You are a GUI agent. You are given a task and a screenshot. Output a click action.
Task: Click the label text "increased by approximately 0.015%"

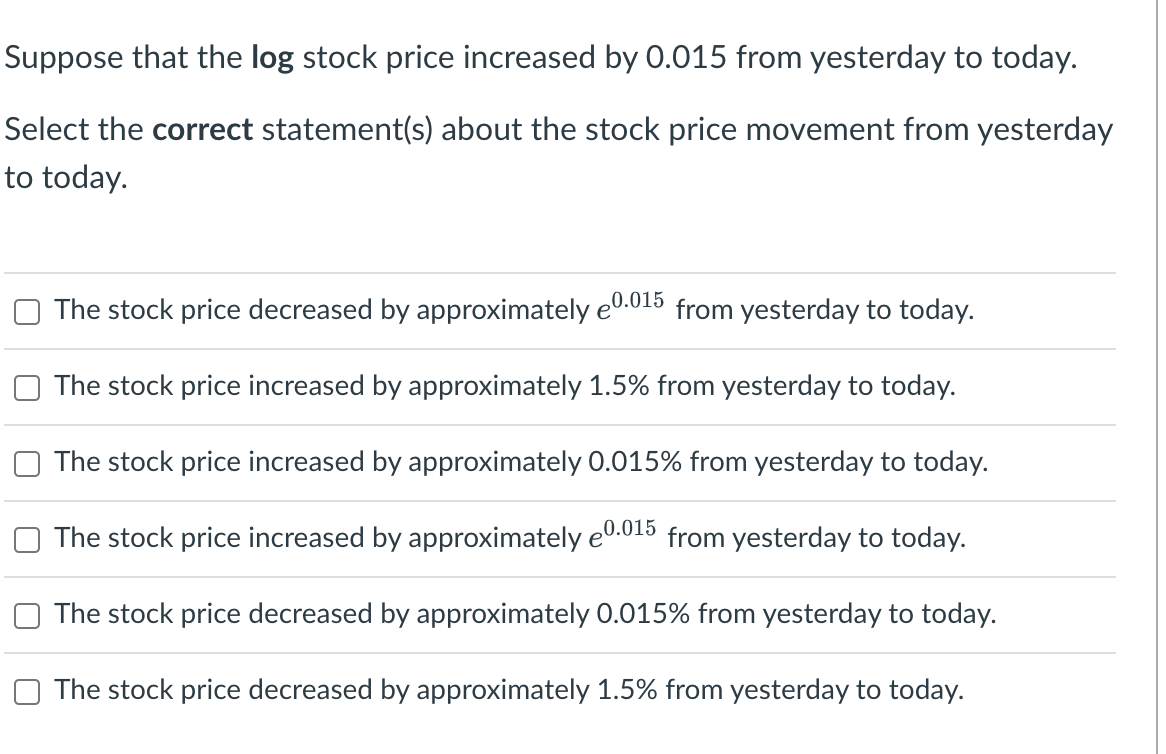pyautogui.click(x=465, y=463)
